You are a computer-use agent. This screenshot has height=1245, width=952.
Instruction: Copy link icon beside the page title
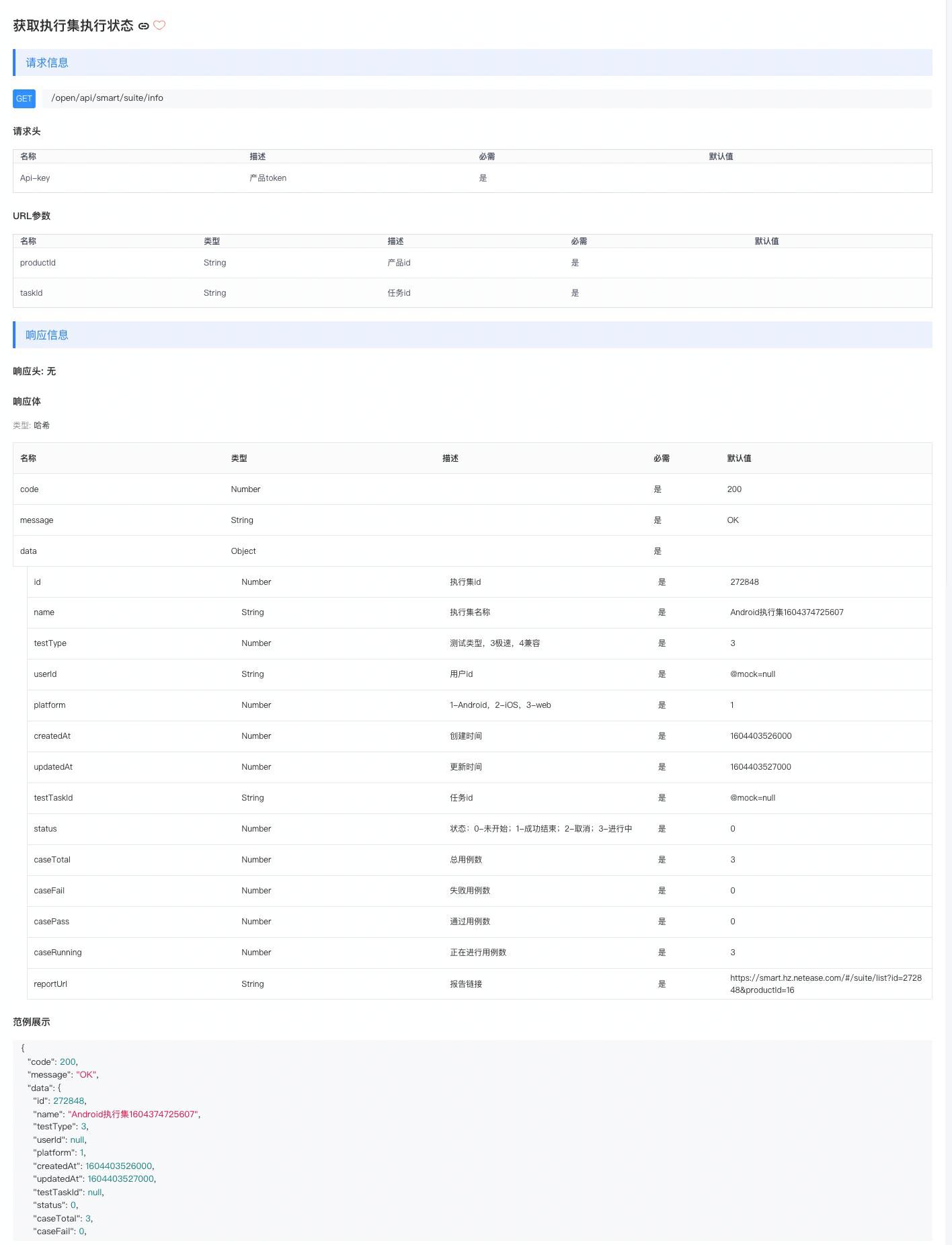pyautogui.click(x=143, y=26)
